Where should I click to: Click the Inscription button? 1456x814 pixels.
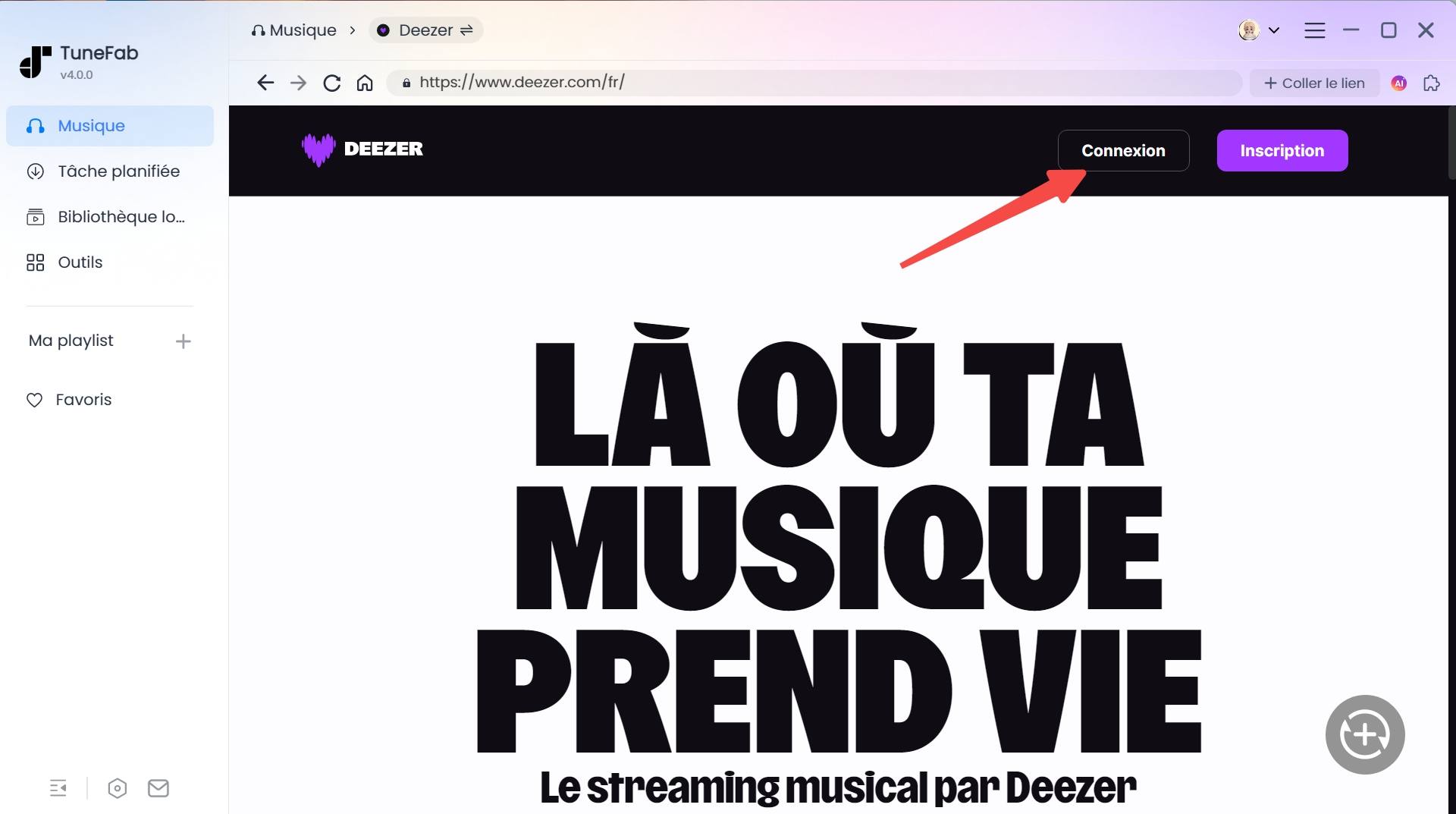click(1282, 150)
